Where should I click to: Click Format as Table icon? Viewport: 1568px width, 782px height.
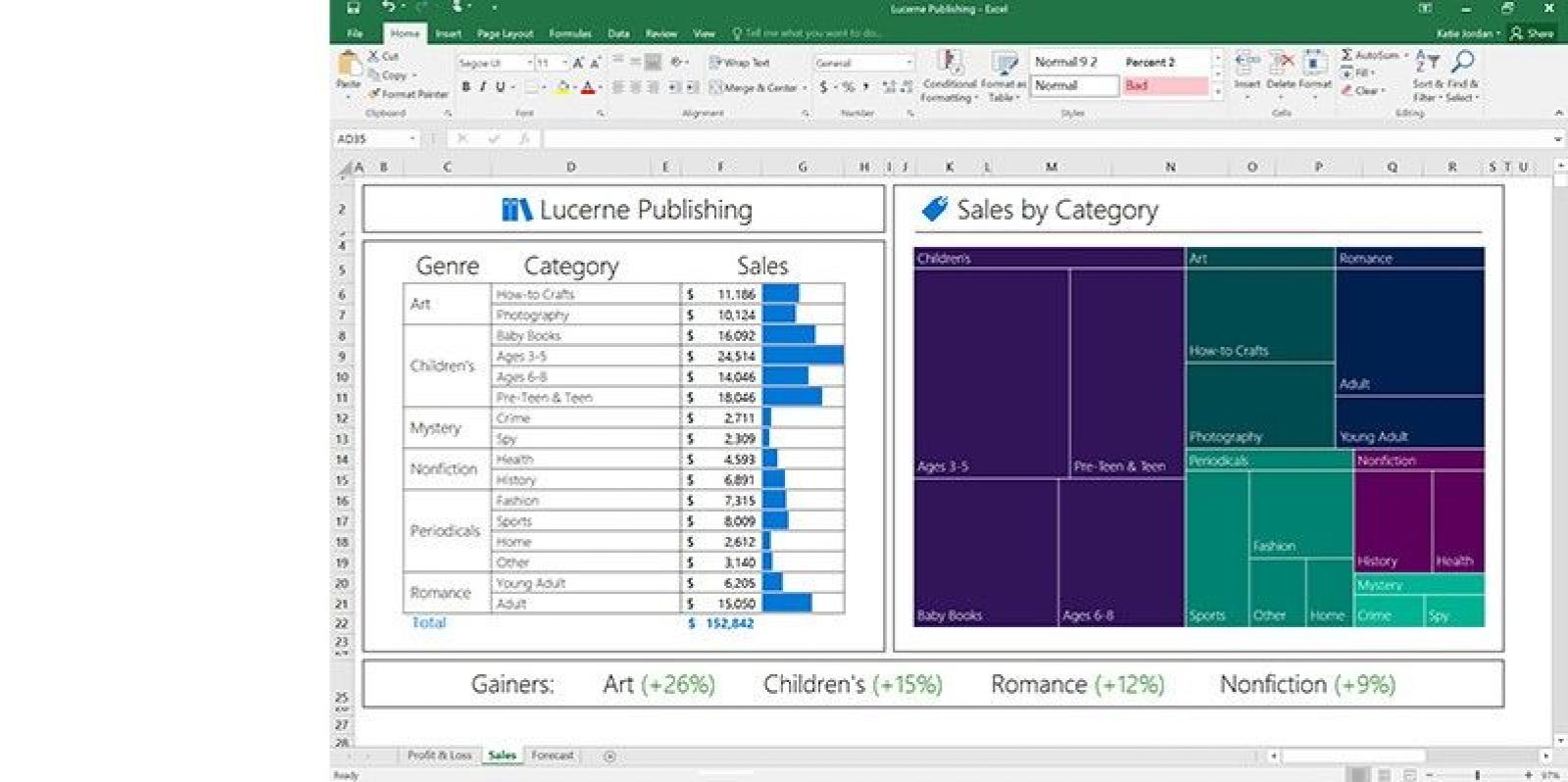1004,64
